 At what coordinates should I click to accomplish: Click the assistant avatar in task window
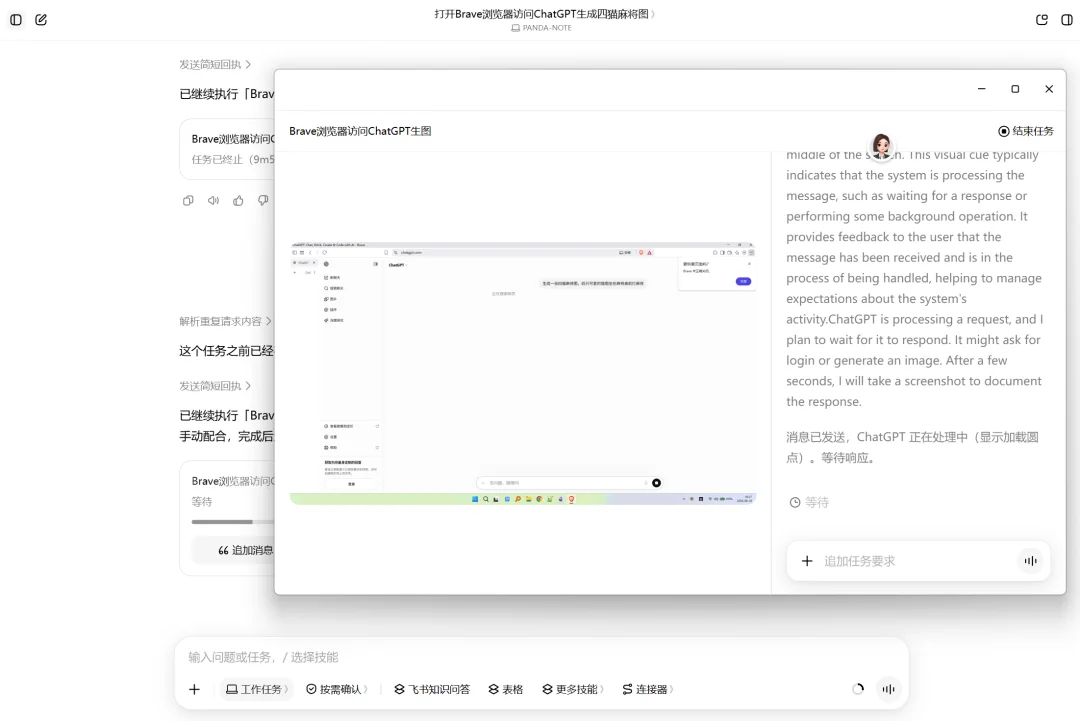click(x=882, y=146)
